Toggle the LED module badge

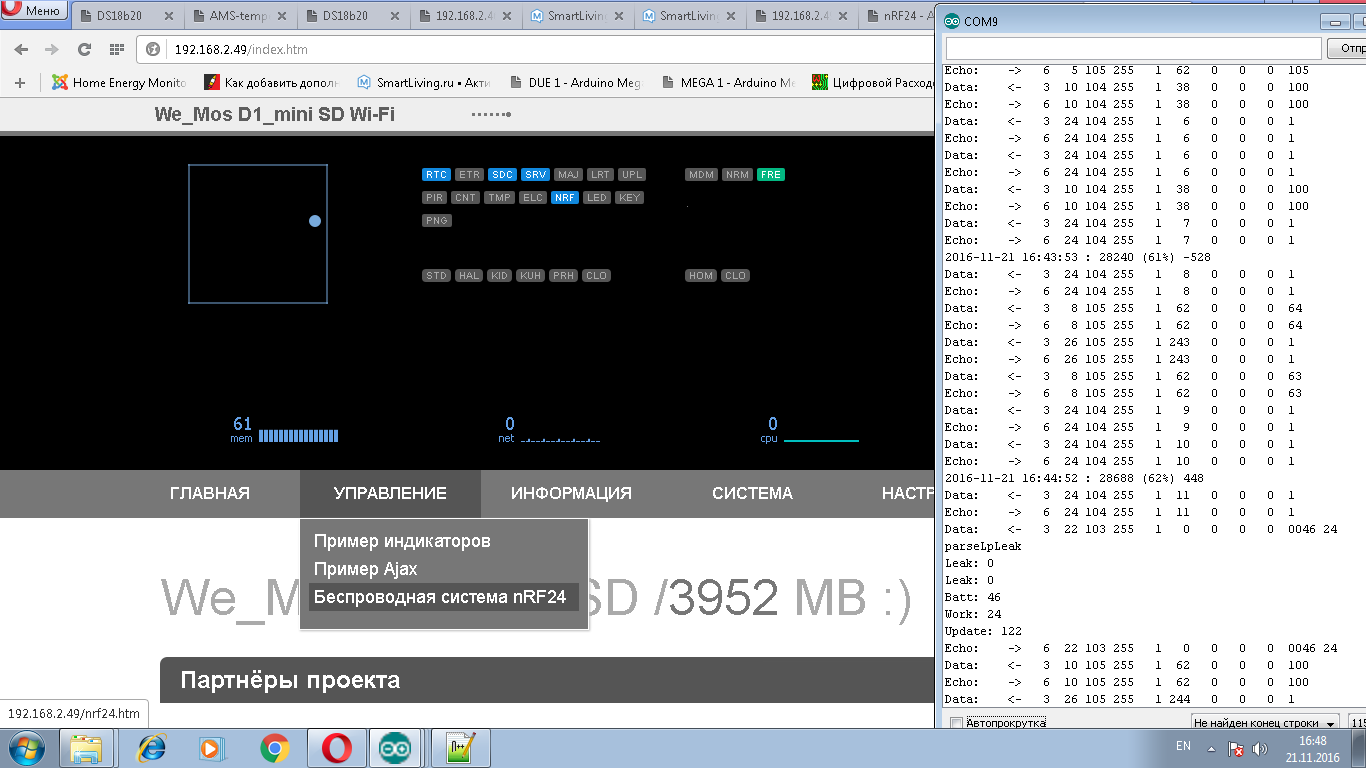point(598,197)
